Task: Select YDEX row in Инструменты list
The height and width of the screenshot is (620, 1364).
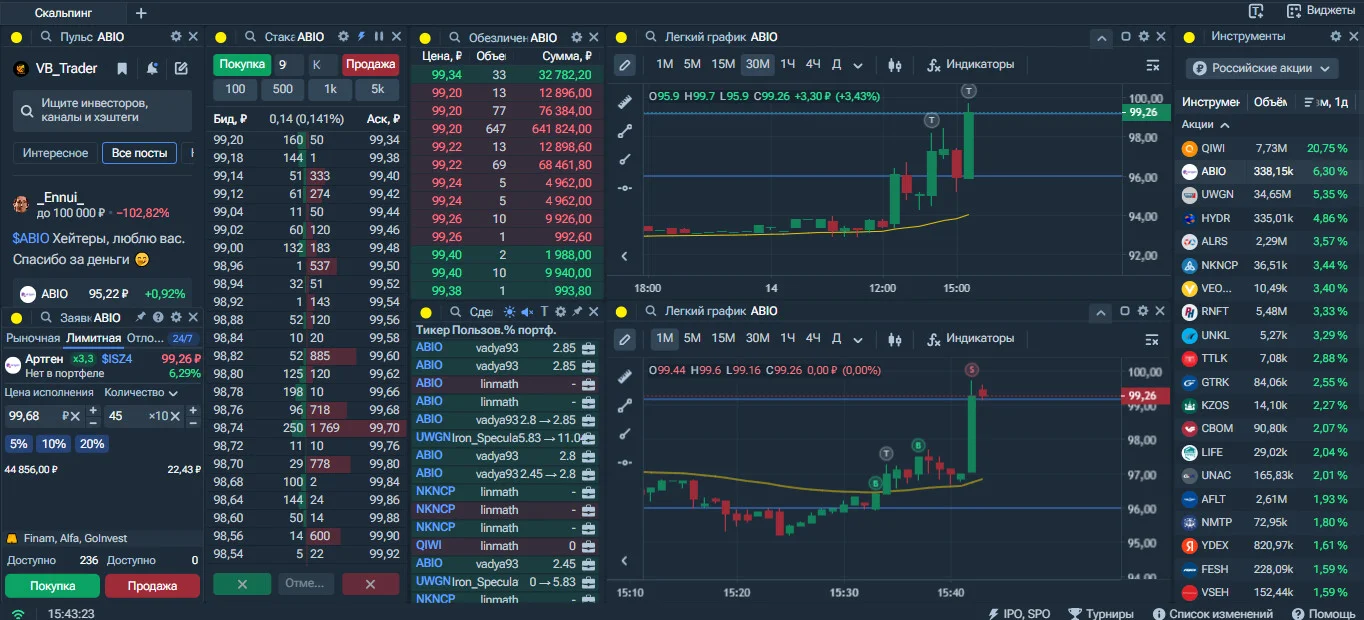Action: click(1269, 546)
